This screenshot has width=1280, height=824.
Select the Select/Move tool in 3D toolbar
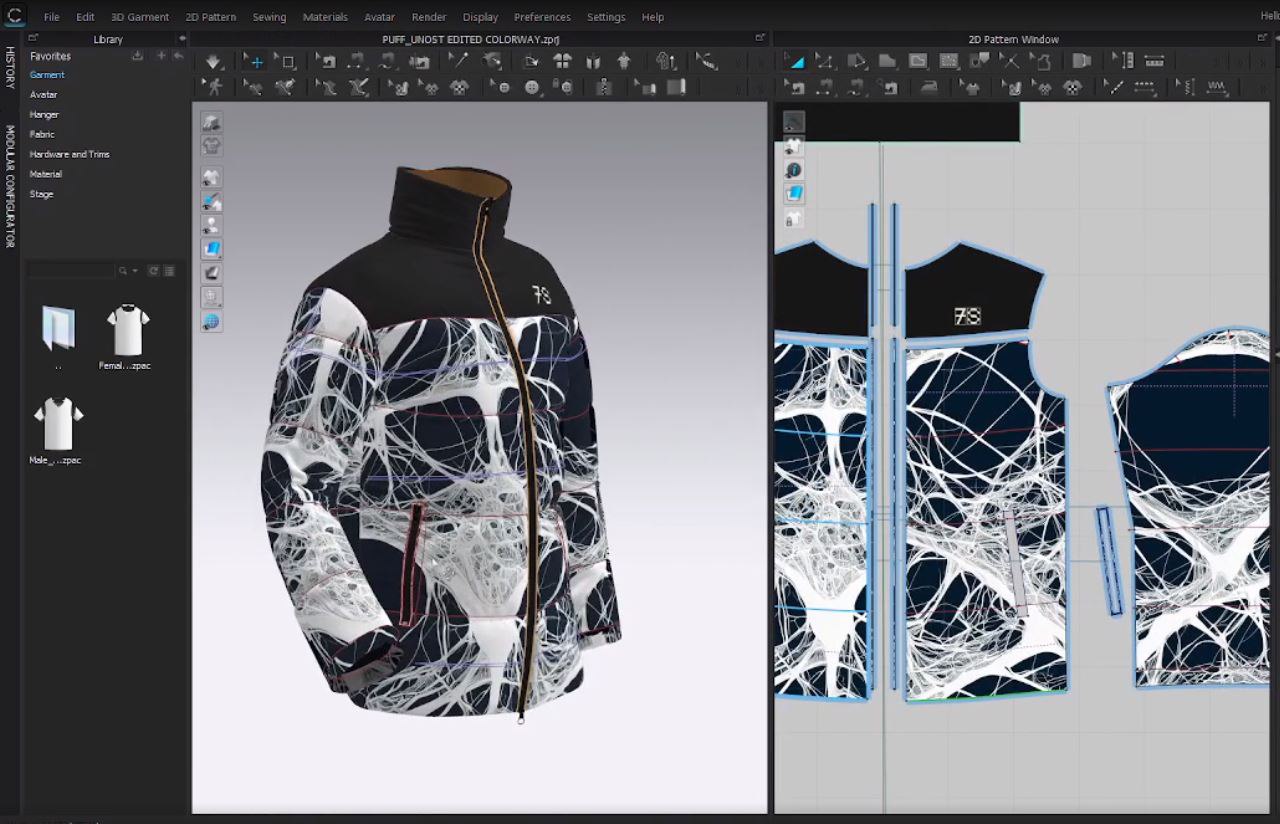[x=256, y=62]
